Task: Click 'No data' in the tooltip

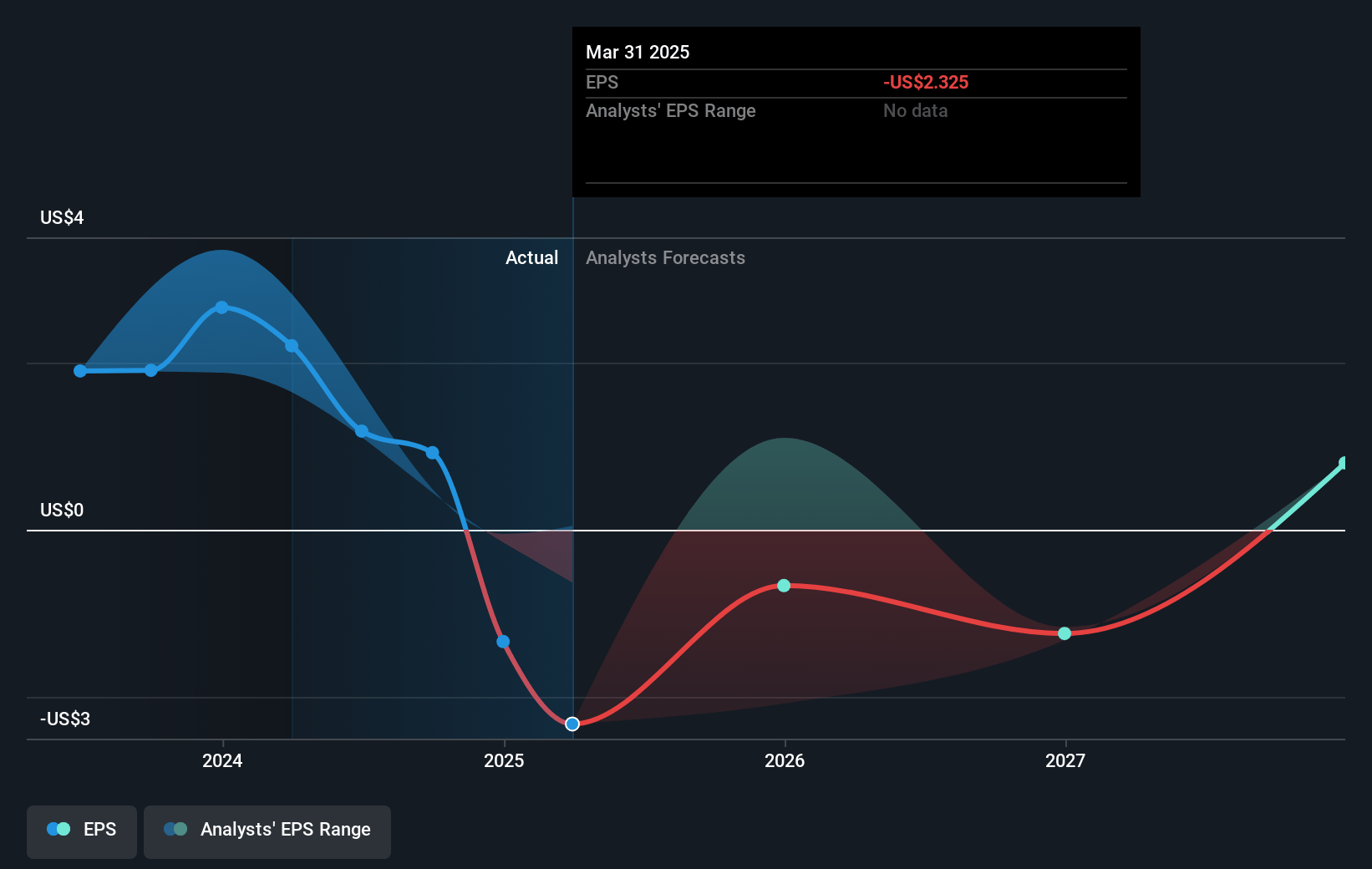Action: point(916,111)
